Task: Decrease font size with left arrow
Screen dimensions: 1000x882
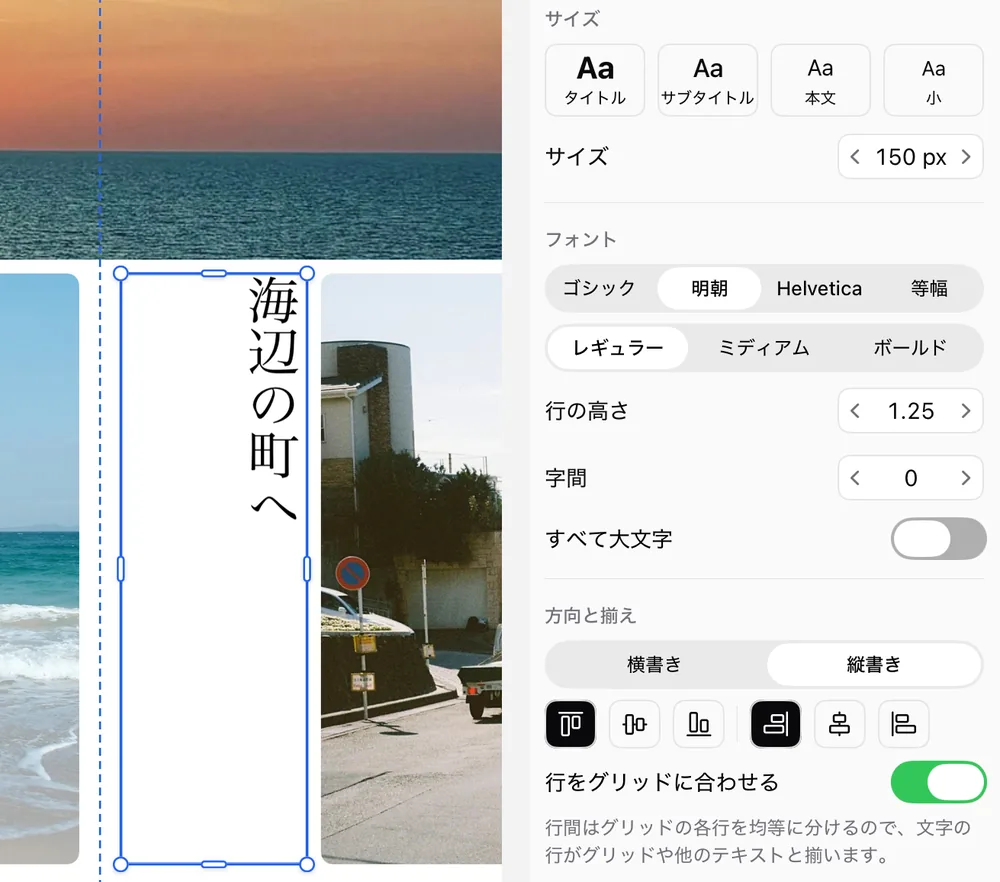Action: pos(855,157)
